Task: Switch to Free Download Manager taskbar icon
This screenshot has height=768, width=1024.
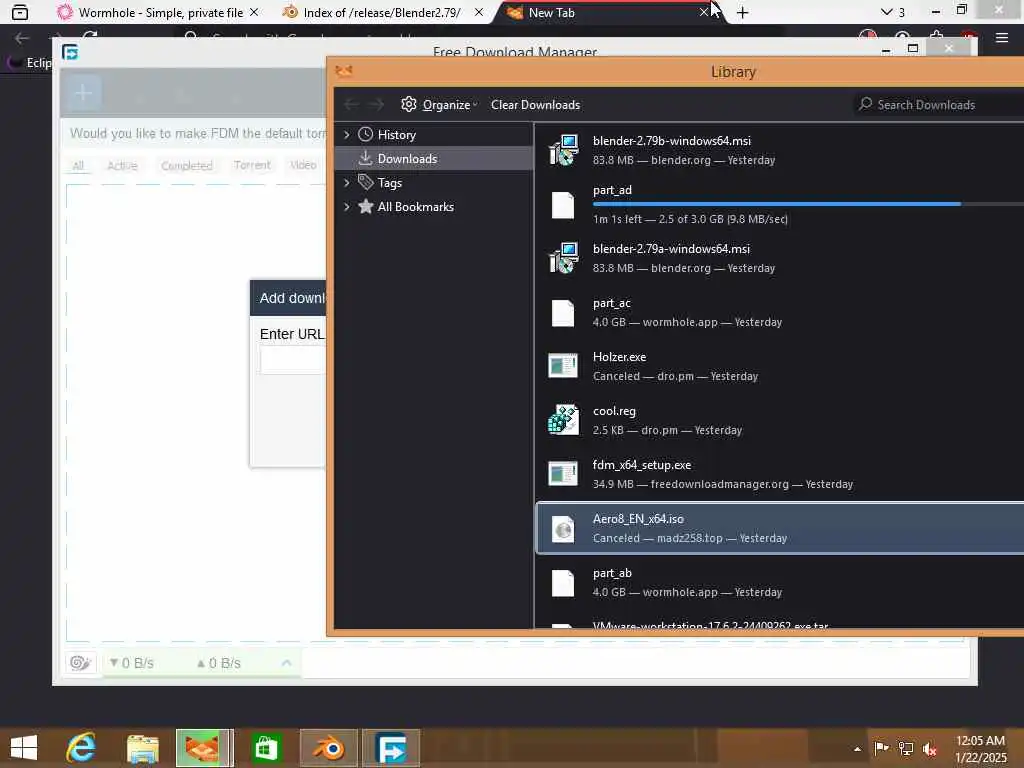Action: point(391,748)
